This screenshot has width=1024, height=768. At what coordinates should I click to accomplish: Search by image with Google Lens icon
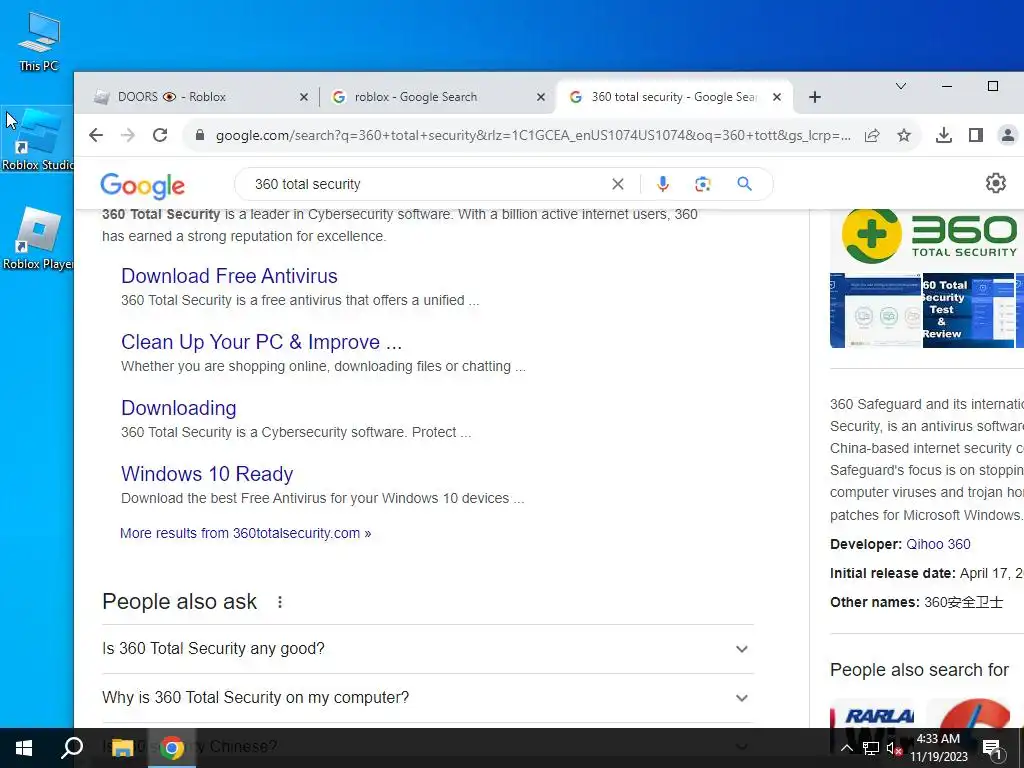click(703, 184)
